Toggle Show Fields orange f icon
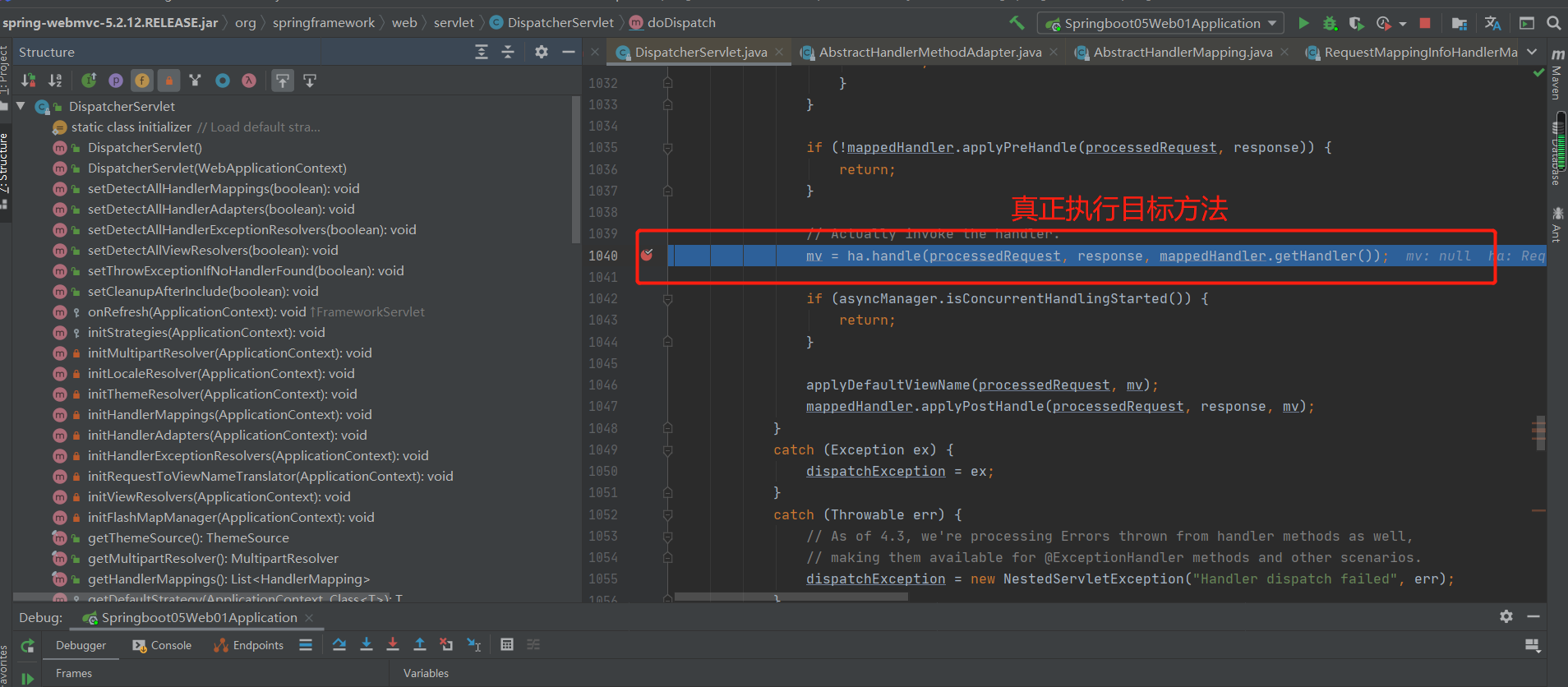Image resolution: width=1568 pixels, height=687 pixels. [142, 81]
